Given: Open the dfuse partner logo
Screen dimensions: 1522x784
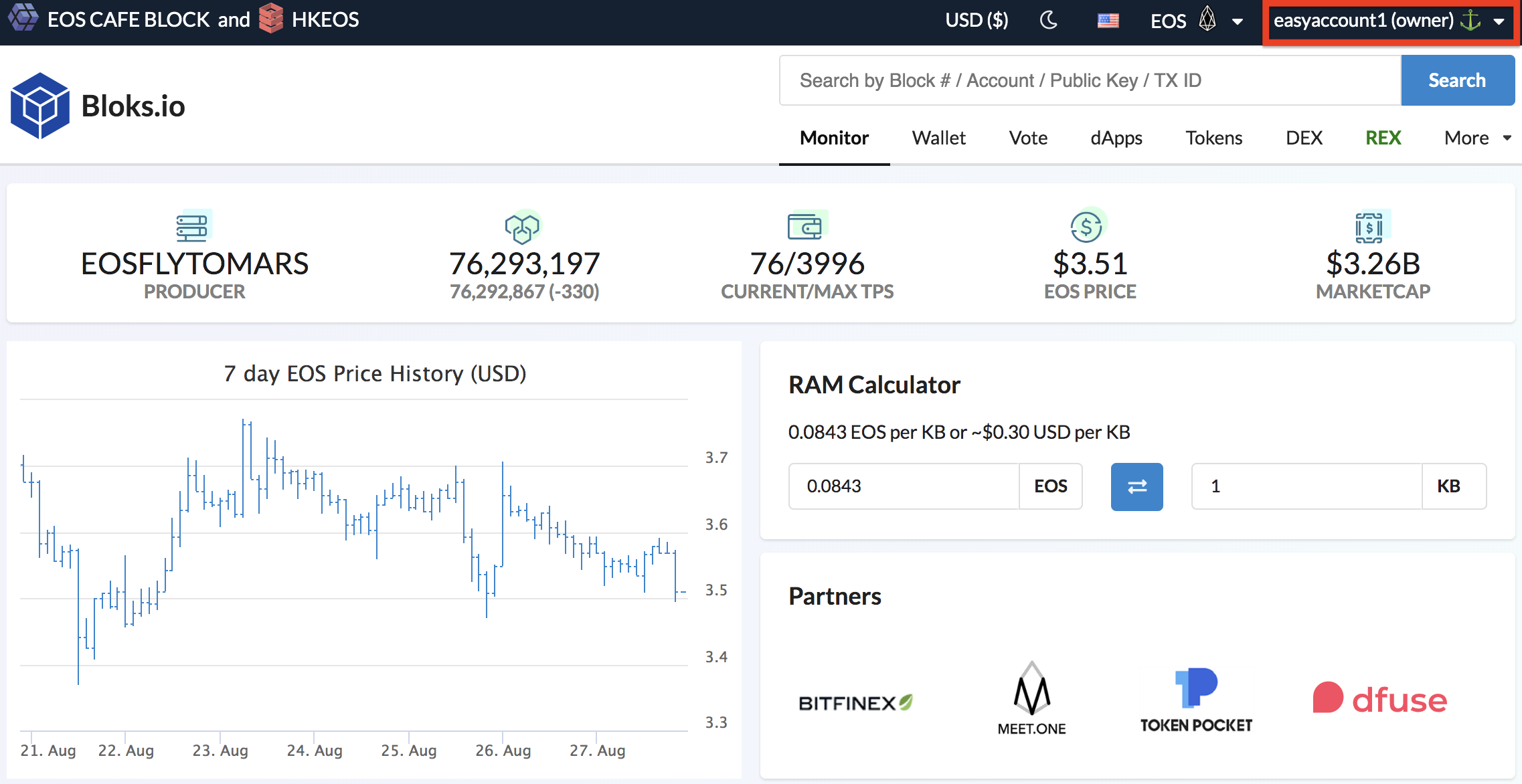Looking at the screenshot, I should 1379,699.
